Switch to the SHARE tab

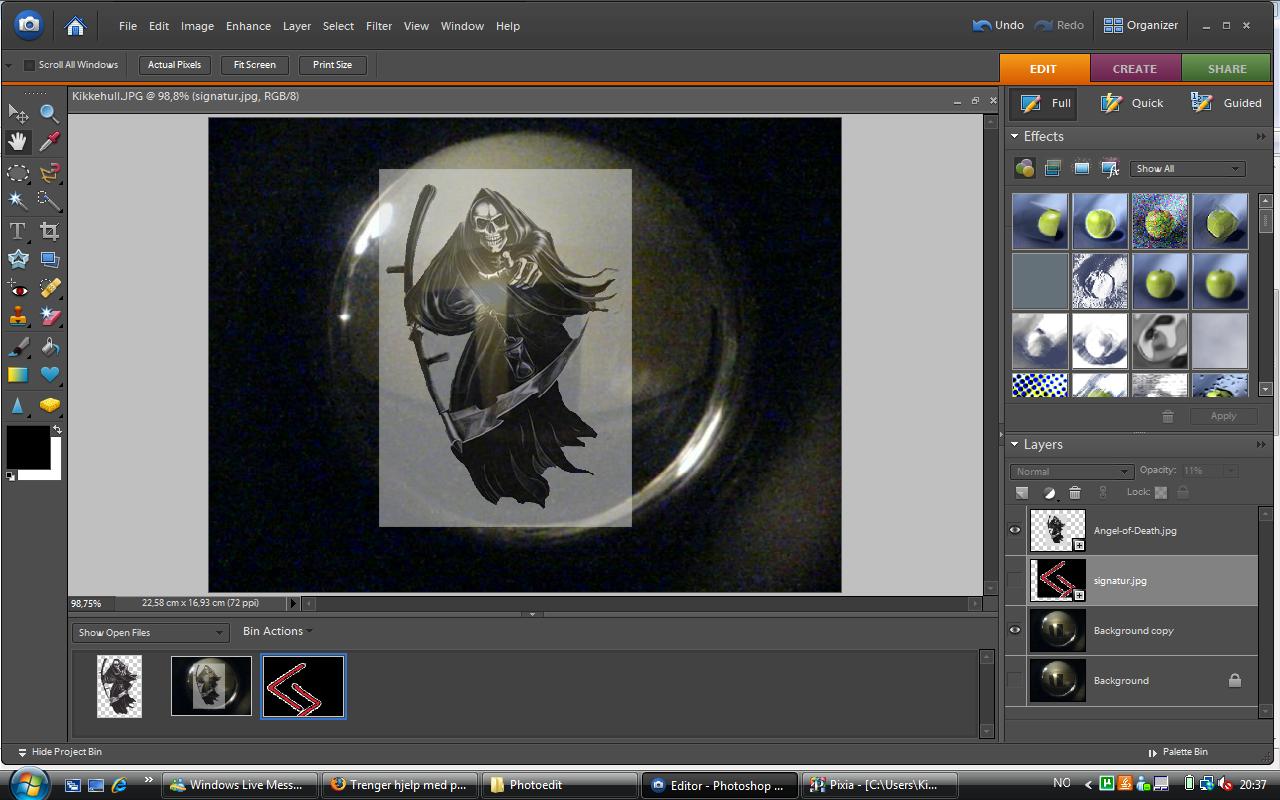pyautogui.click(x=1227, y=68)
